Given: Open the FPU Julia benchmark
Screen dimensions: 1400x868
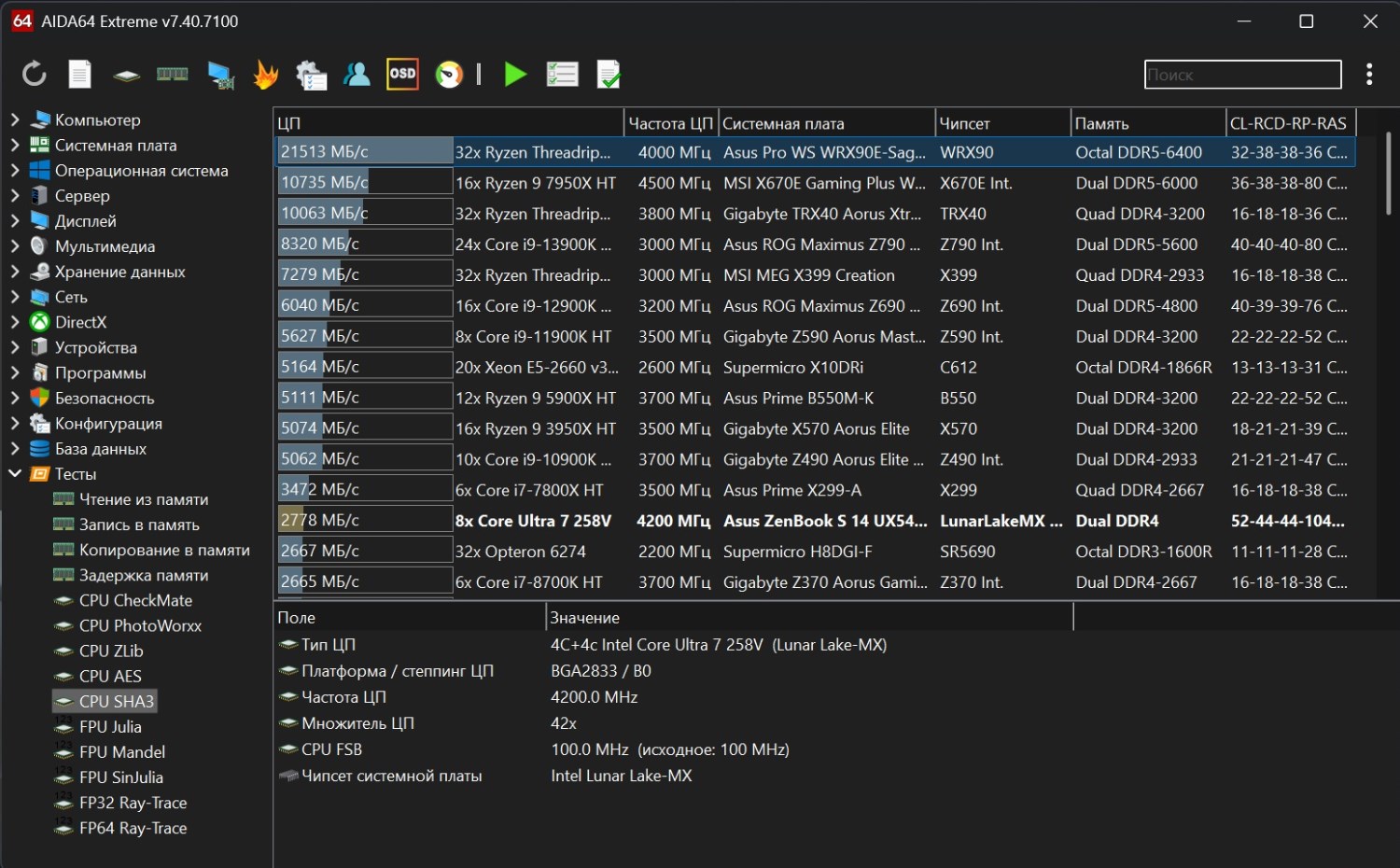Looking at the screenshot, I should [x=110, y=726].
